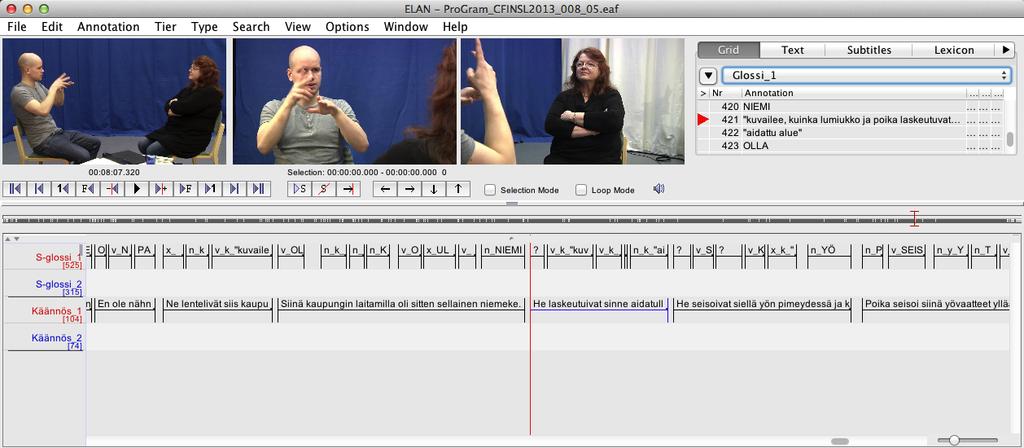Select the n_YÖ annotation on timeline
Screen dimensions: 1024x448
coord(829,249)
